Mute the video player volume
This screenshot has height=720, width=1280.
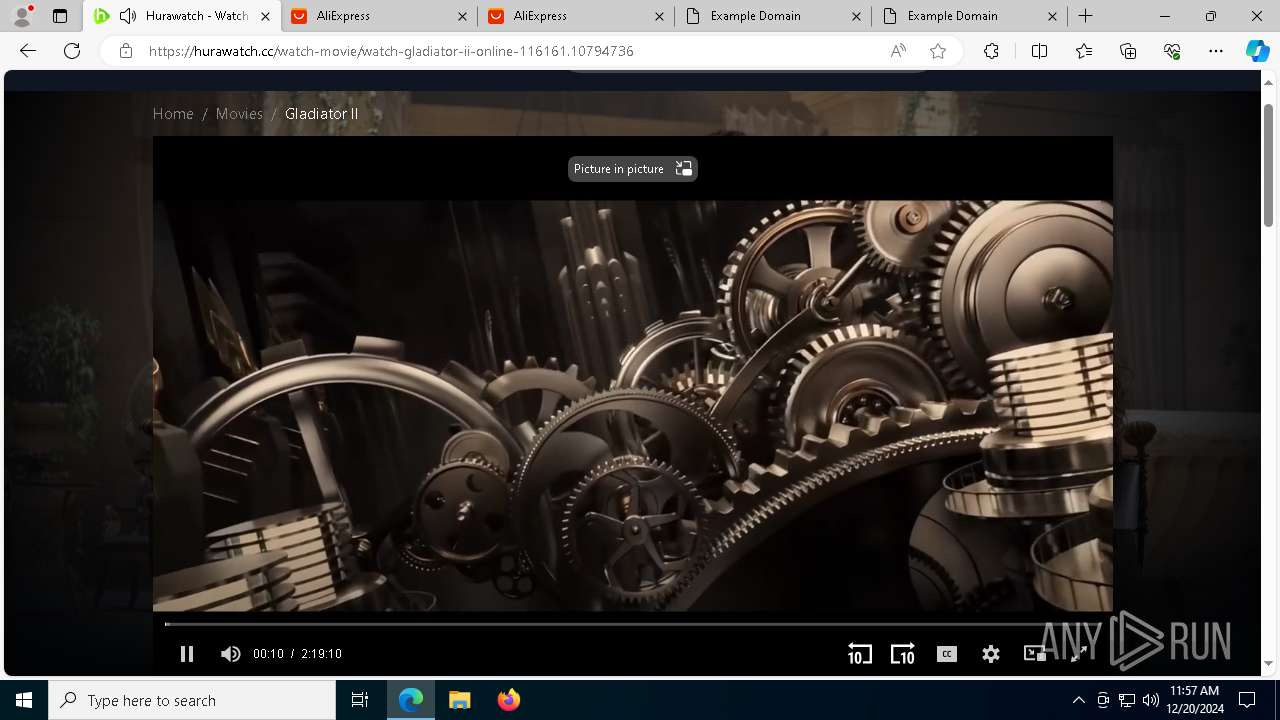click(x=230, y=654)
